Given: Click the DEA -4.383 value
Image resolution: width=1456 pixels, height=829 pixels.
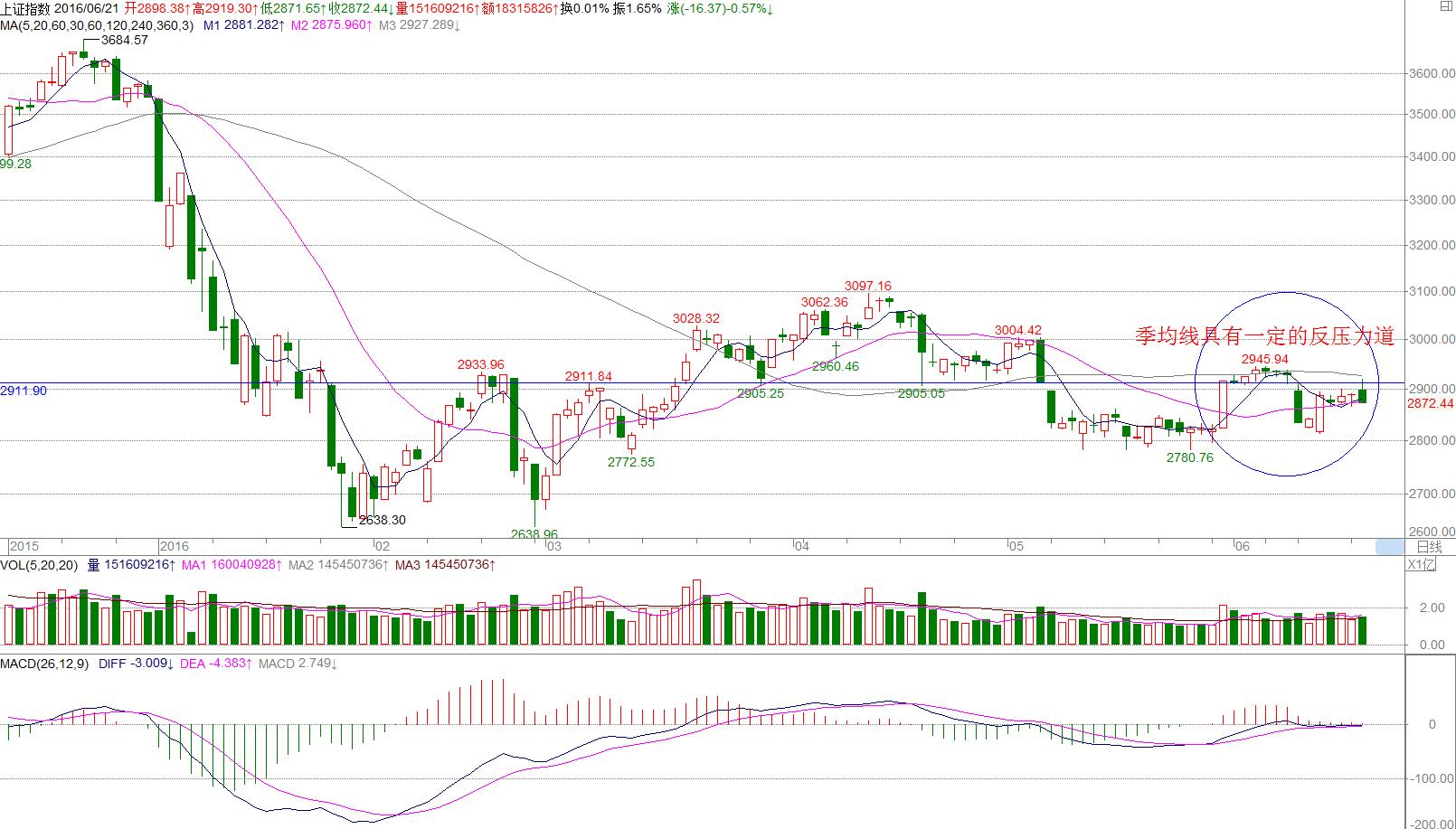Looking at the screenshot, I should pos(217,664).
